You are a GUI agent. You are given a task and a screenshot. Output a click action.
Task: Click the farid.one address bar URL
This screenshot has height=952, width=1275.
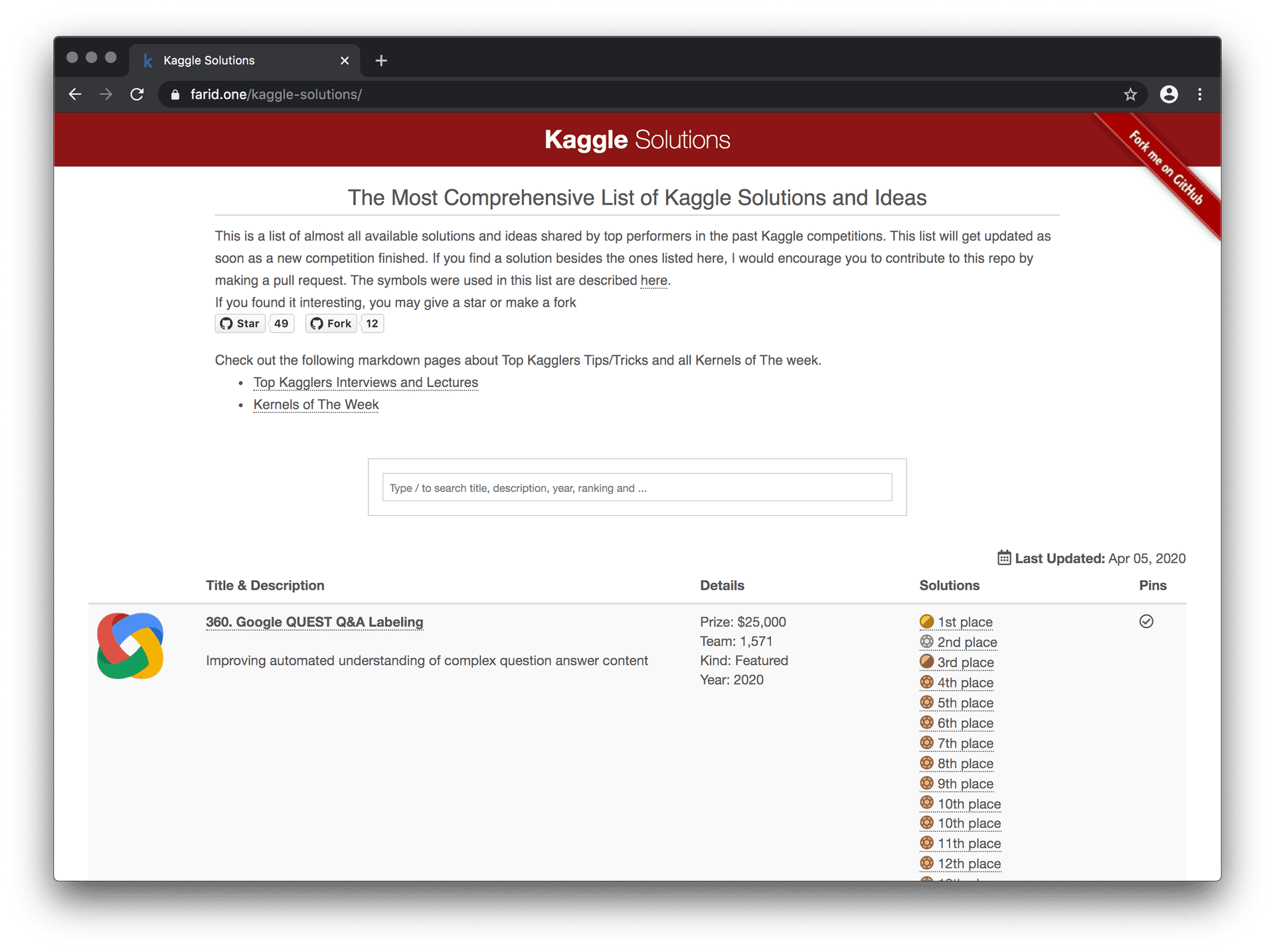click(x=276, y=94)
